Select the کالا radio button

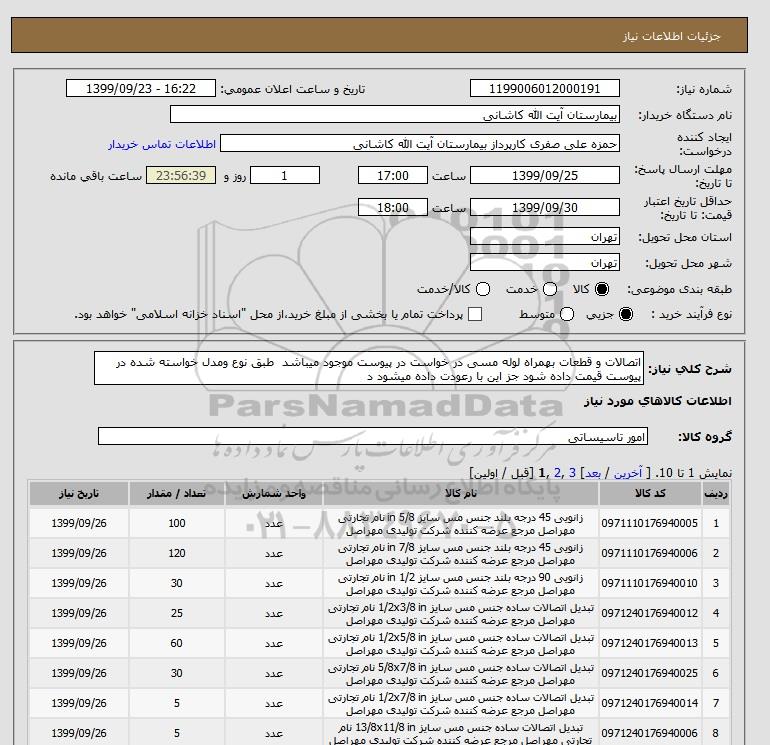click(x=602, y=289)
